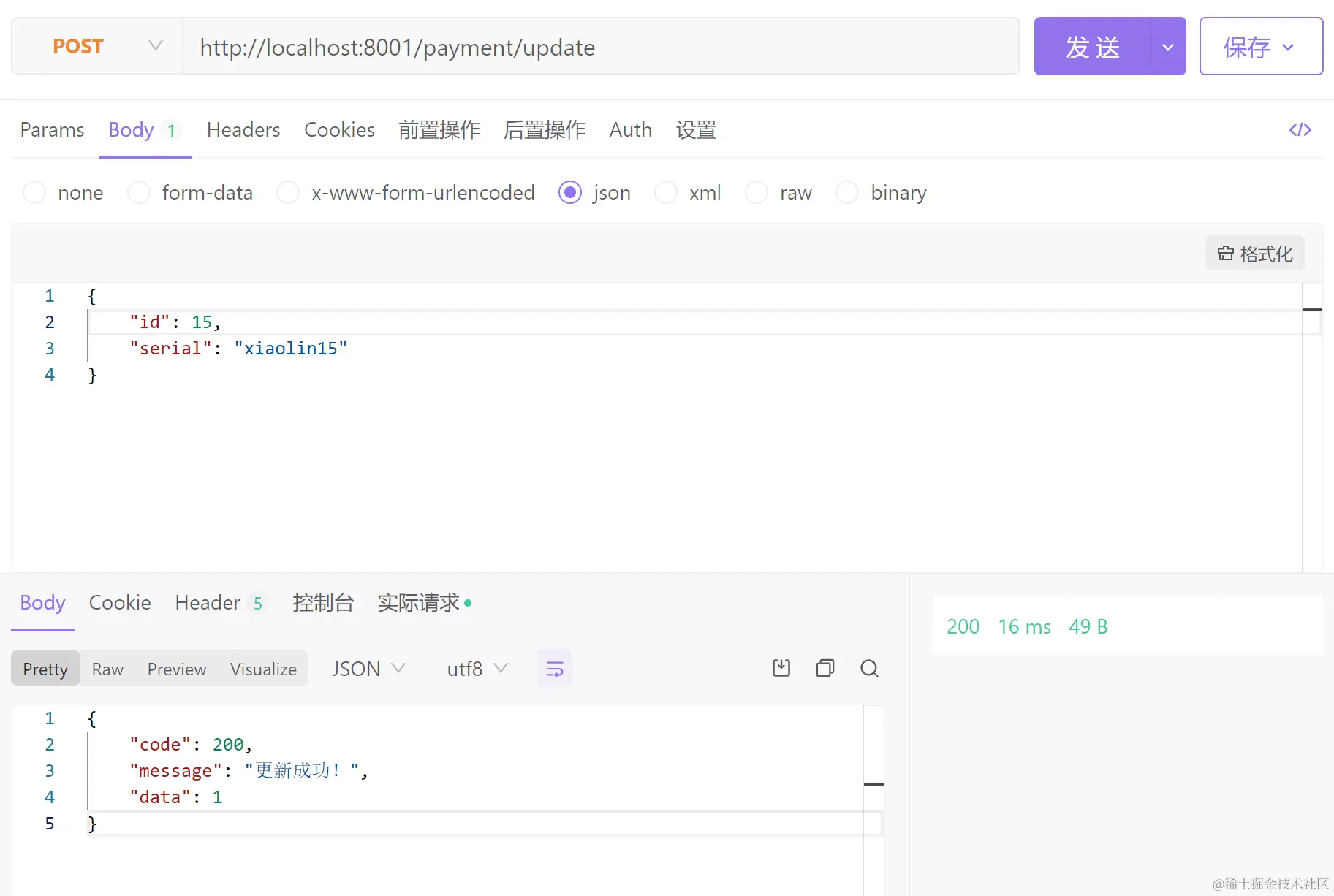Download the response body

[781, 668]
